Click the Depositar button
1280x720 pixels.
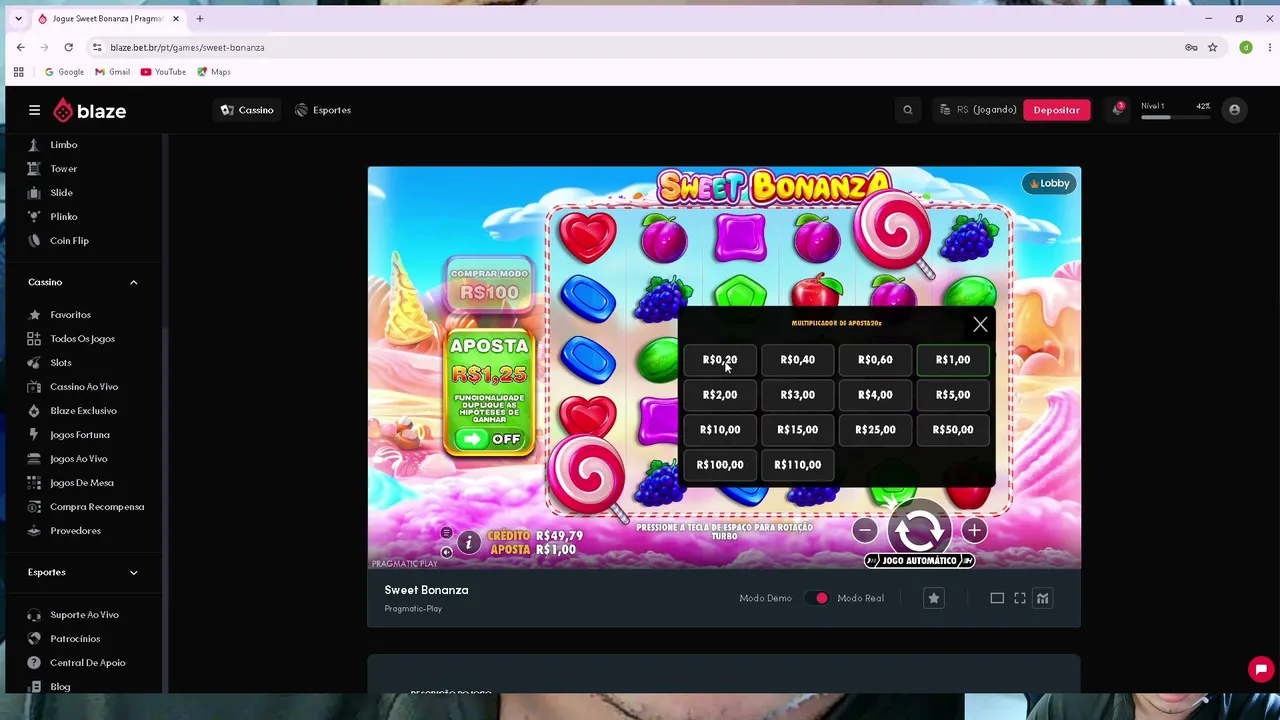click(1056, 110)
